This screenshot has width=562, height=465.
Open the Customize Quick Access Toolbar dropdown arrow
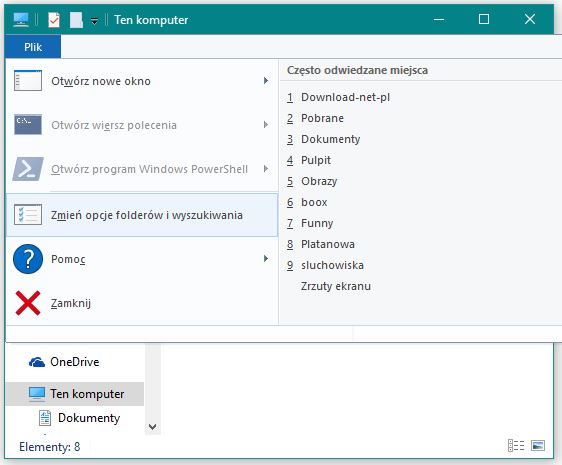[x=95, y=22]
